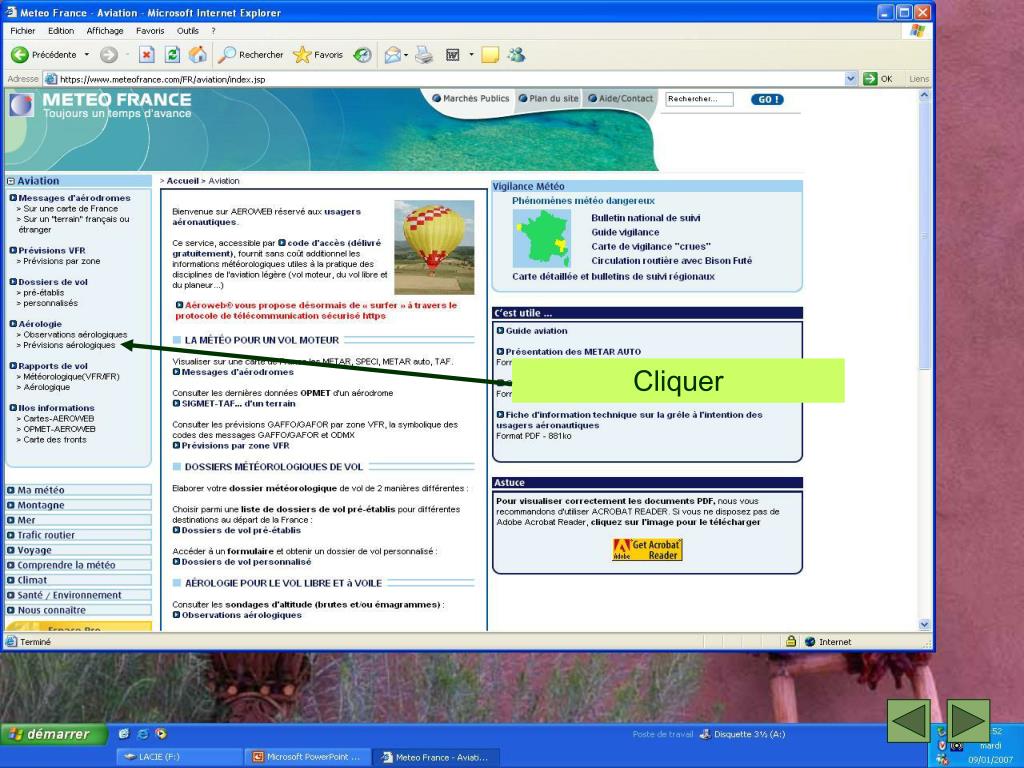1024x768 pixels.
Task: Open the Favoris star toolbar button
Action: coord(318,55)
